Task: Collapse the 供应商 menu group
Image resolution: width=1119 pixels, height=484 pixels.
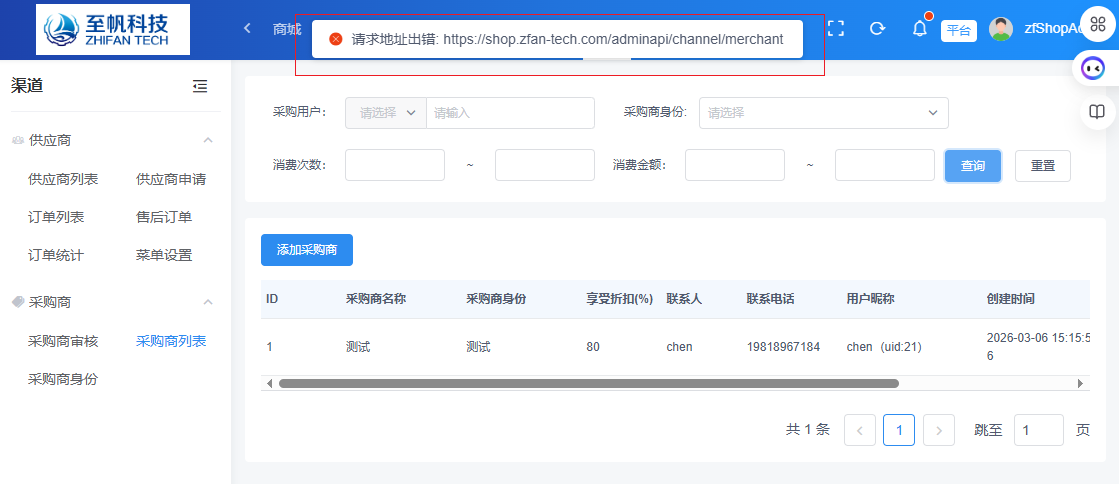Action: click(208, 141)
